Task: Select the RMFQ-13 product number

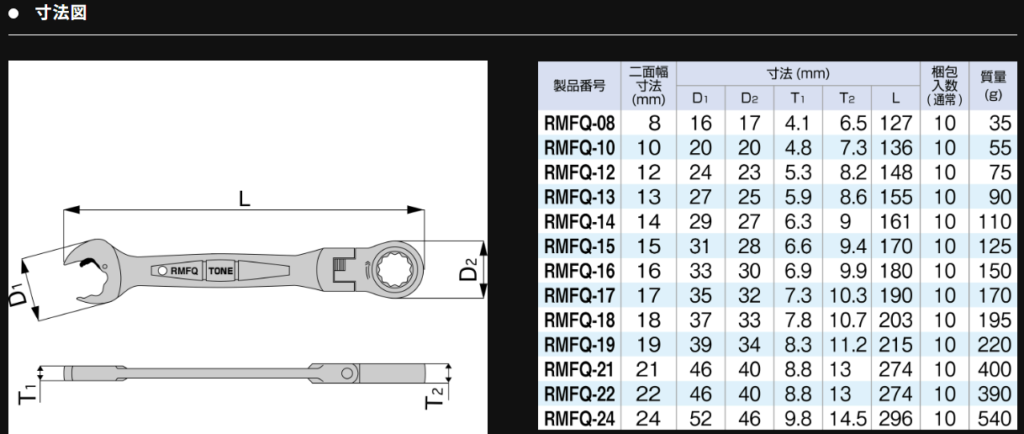Action: pos(579,197)
